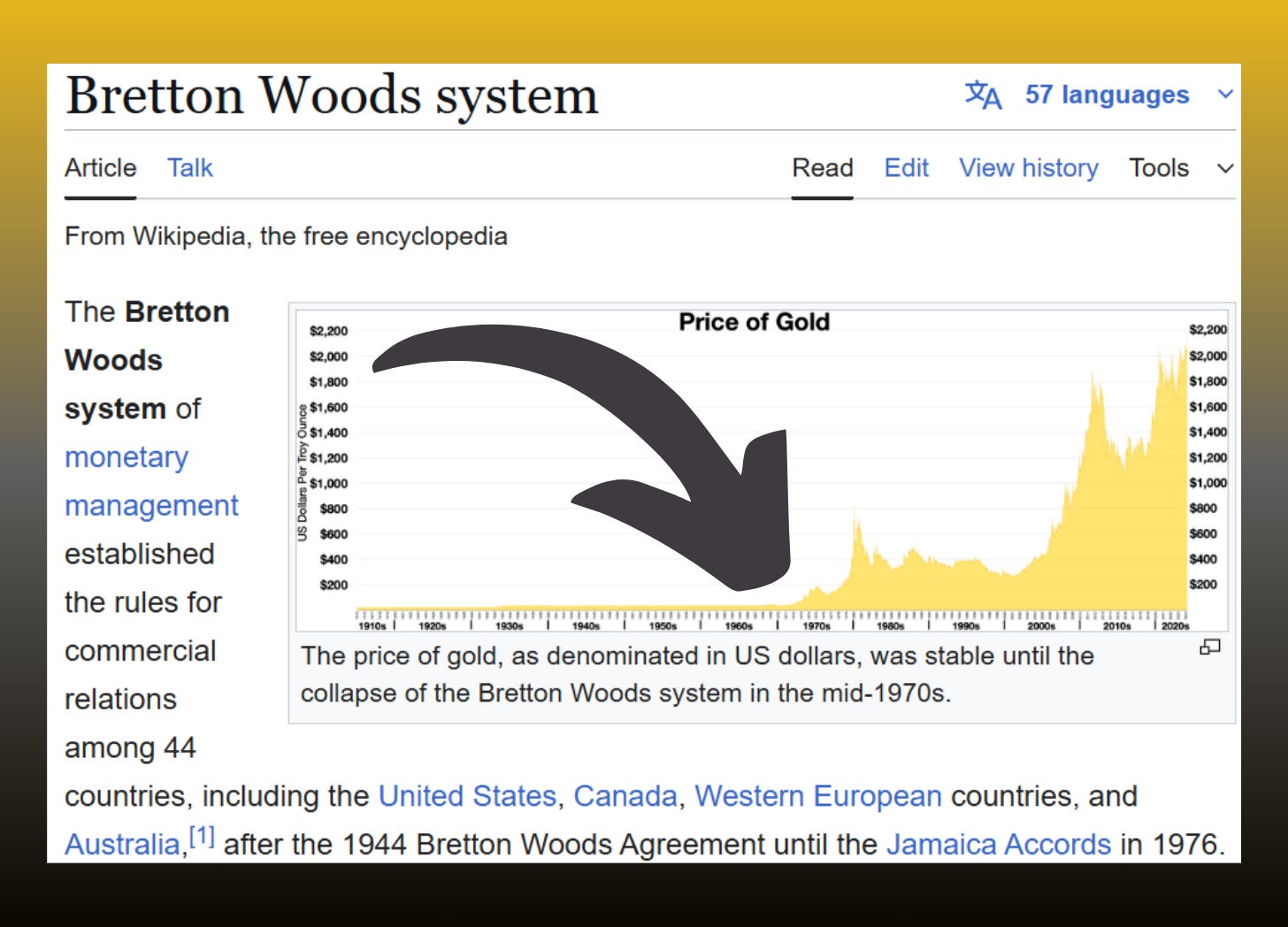Viewport: 1288px width, 927px height.
Task: Jump to citation reference [1]
Action: click(203, 836)
